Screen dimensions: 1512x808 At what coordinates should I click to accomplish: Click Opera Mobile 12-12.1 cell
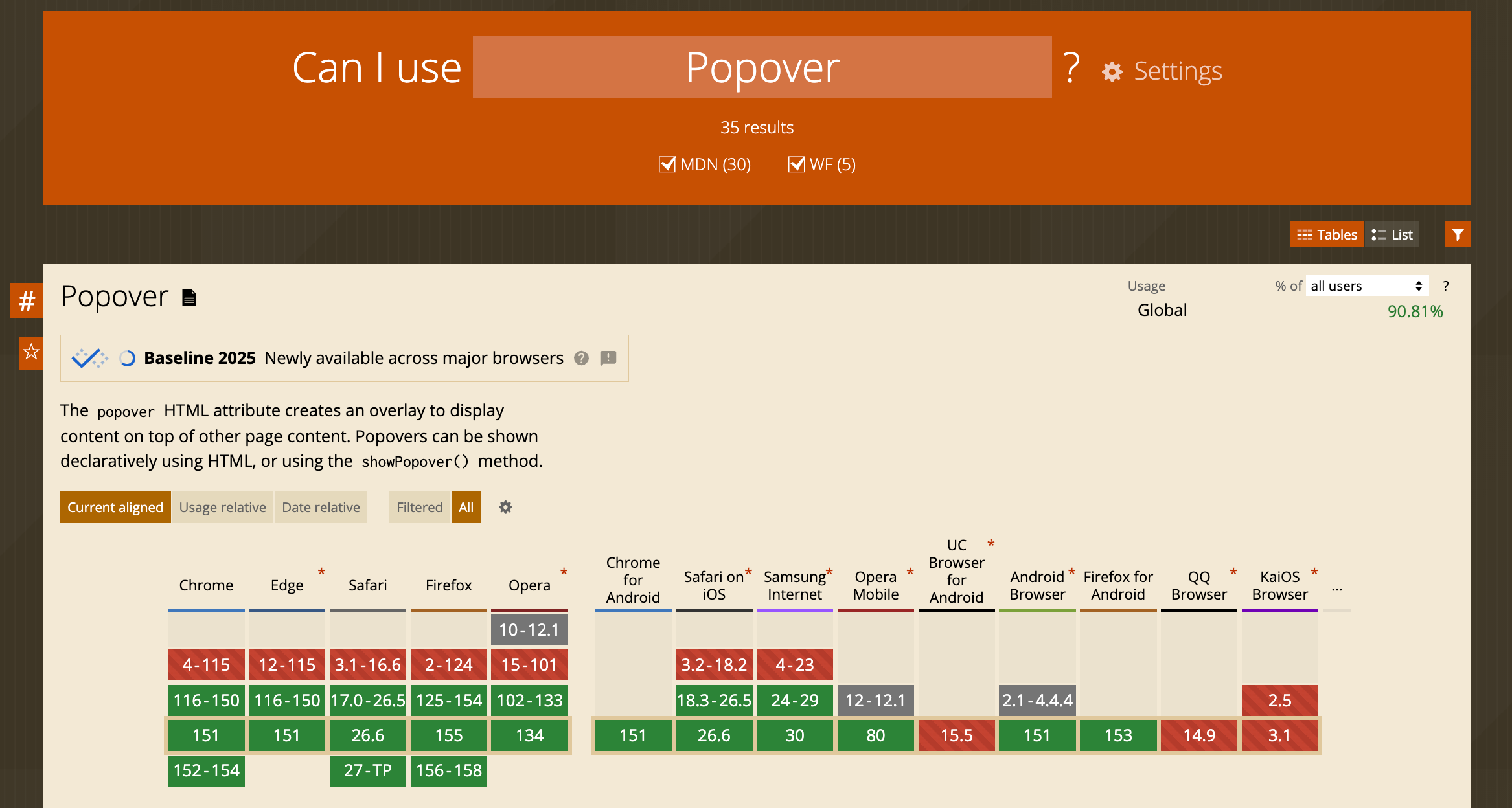click(x=876, y=701)
